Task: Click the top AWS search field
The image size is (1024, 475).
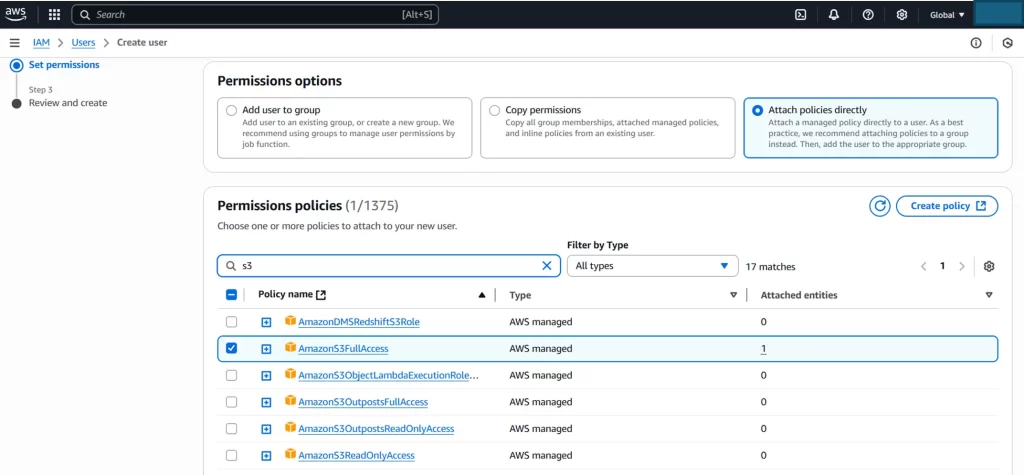Action: click(x=255, y=14)
